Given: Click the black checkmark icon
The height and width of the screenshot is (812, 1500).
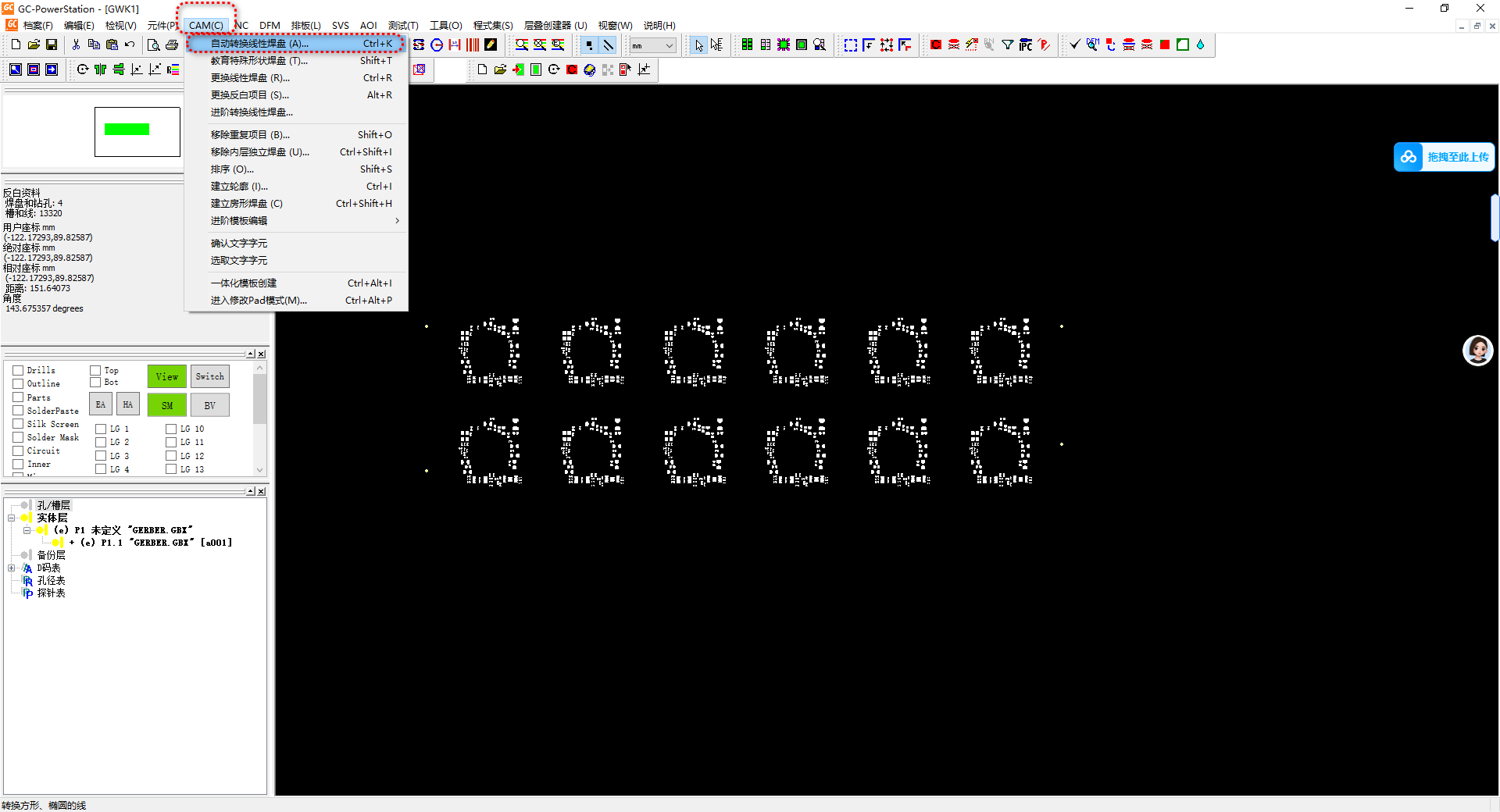Looking at the screenshot, I should tap(1075, 45).
